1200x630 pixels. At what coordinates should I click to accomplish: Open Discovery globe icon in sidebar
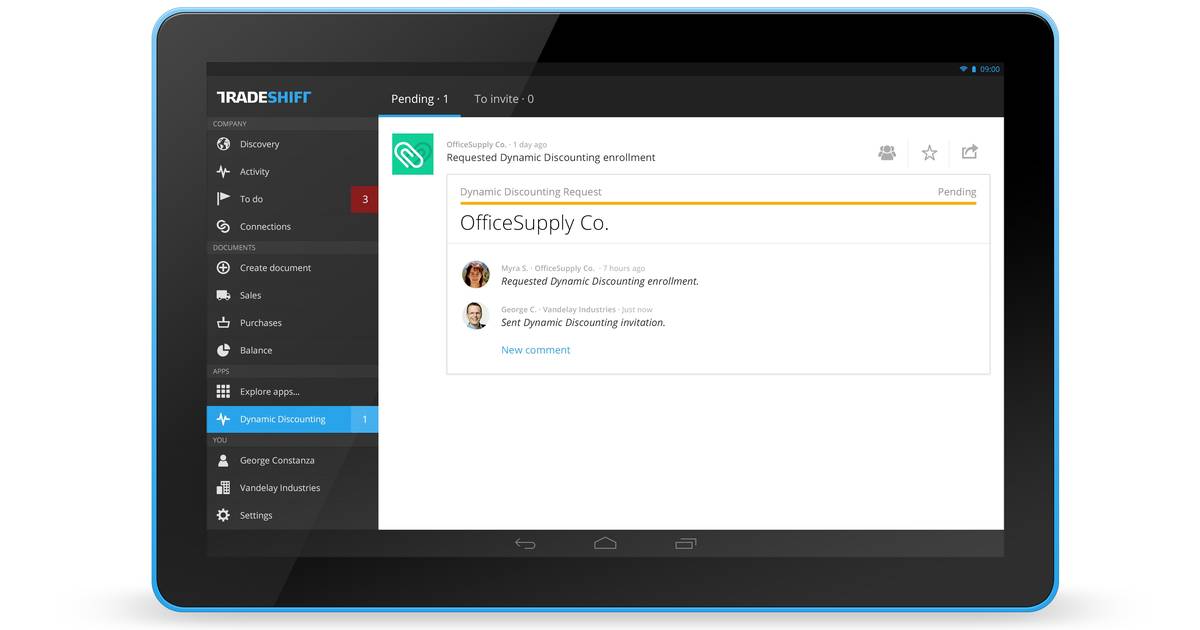223,144
